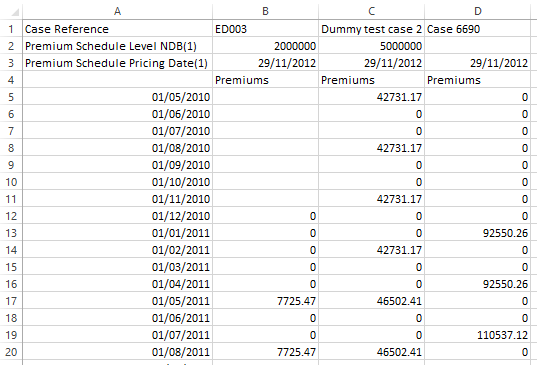The height and width of the screenshot is (365, 537).
Task: Select column A header
Action: 117,11
